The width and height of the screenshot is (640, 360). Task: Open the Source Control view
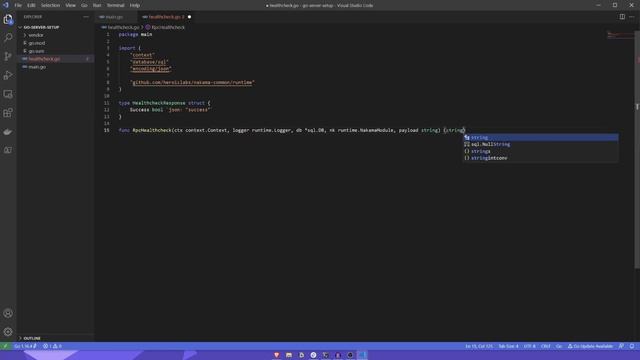[x=8, y=56]
